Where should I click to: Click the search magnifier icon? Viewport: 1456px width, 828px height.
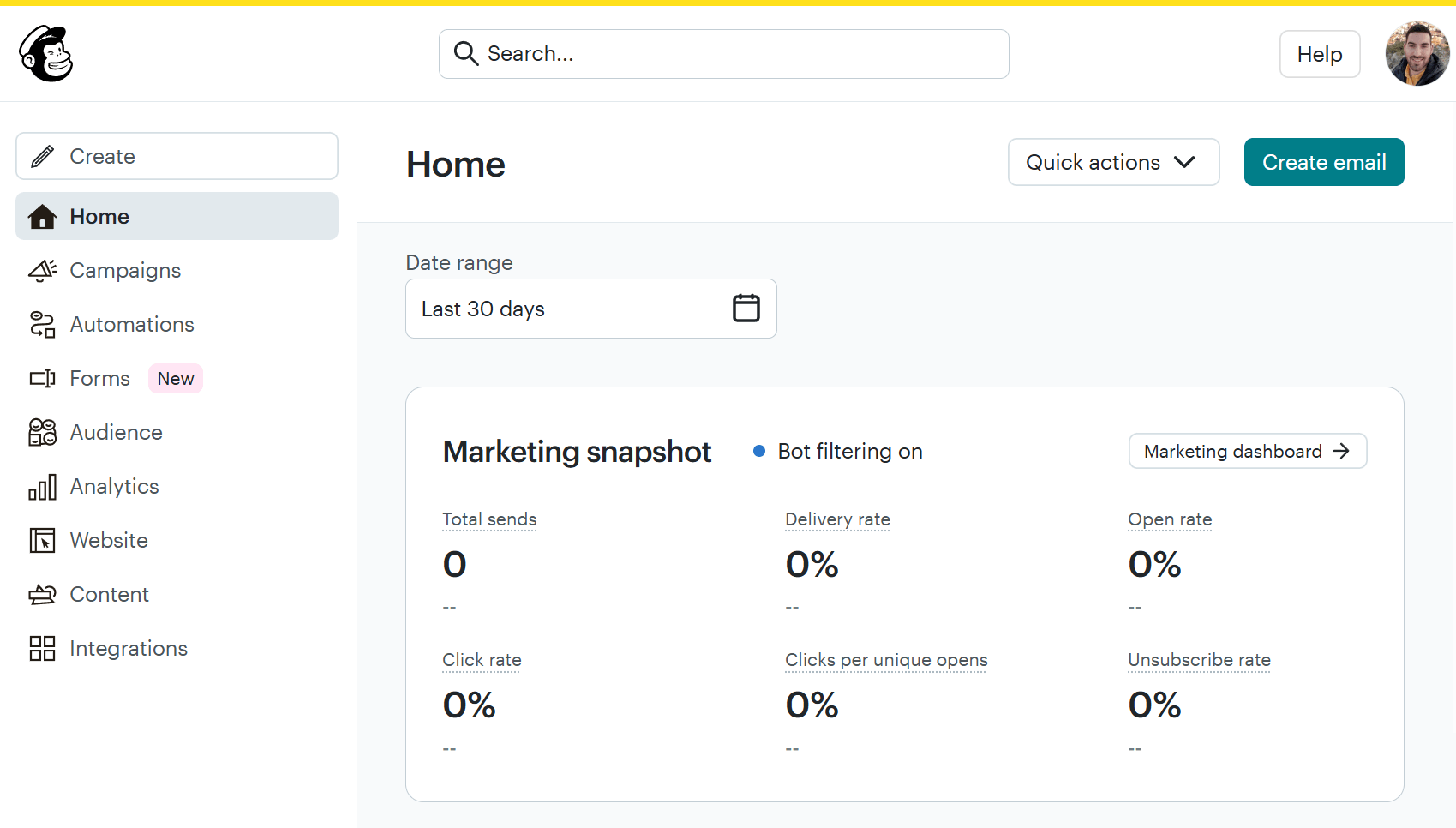coord(466,53)
